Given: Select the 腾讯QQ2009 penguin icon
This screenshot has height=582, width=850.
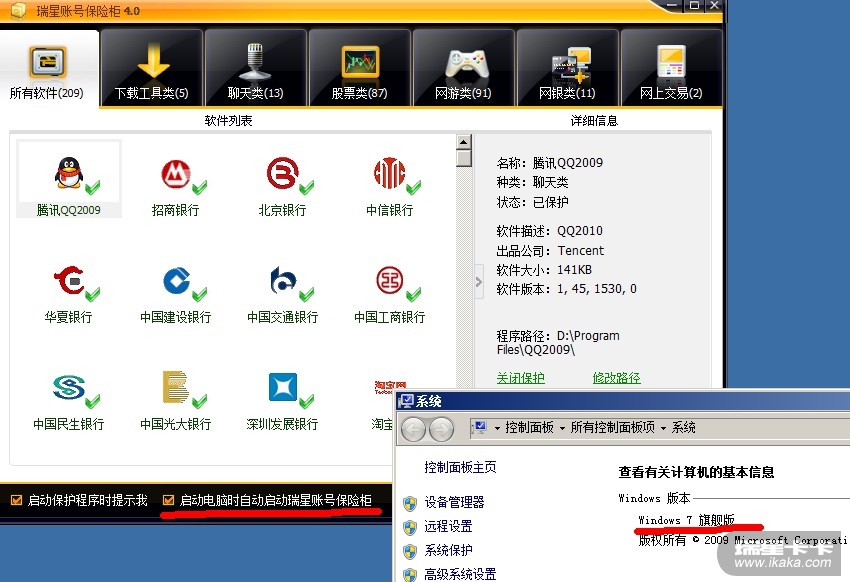Looking at the screenshot, I should (x=69, y=173).
